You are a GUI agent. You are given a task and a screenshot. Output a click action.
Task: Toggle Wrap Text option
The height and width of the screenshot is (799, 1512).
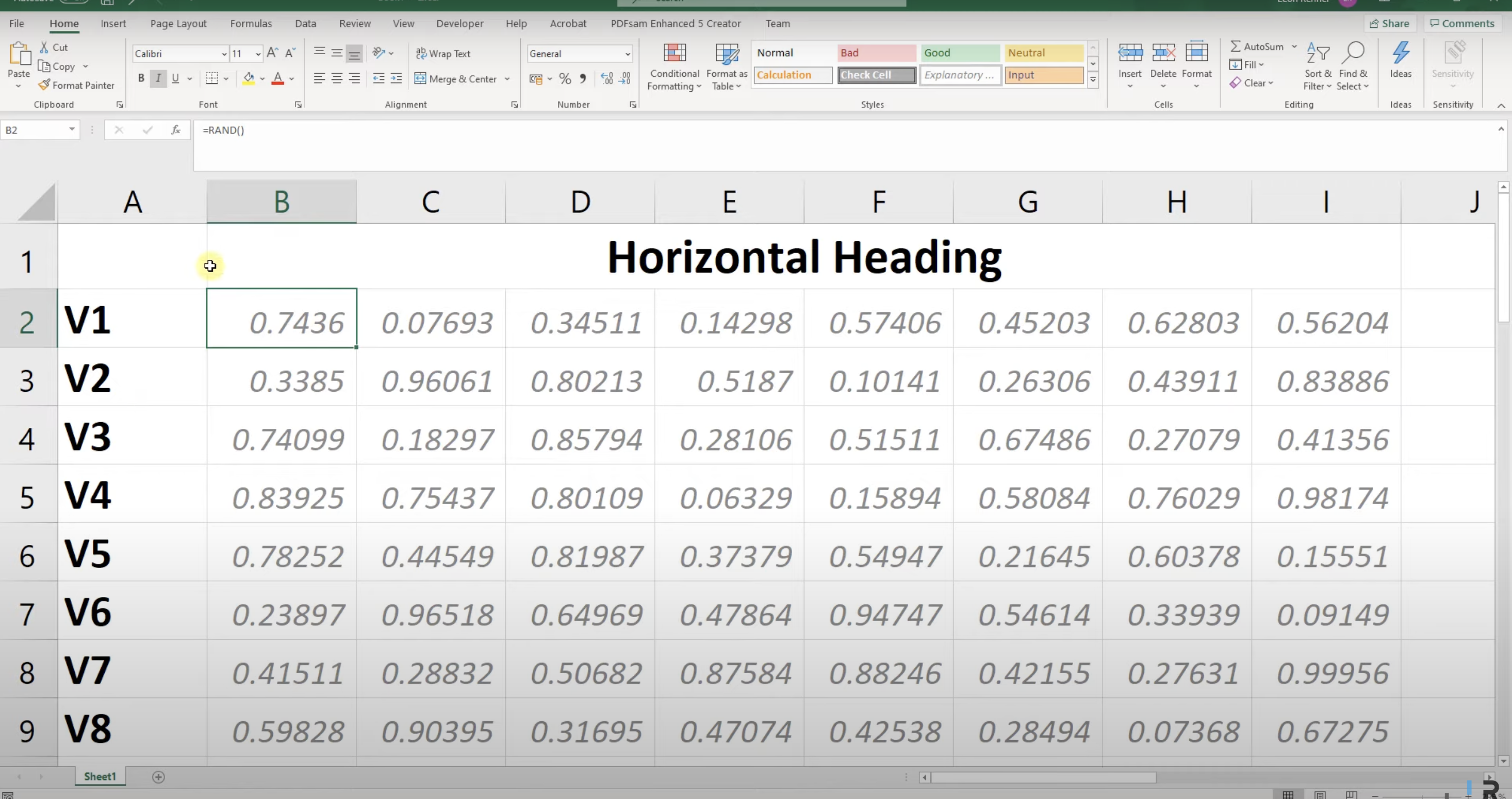click(443, 54)
